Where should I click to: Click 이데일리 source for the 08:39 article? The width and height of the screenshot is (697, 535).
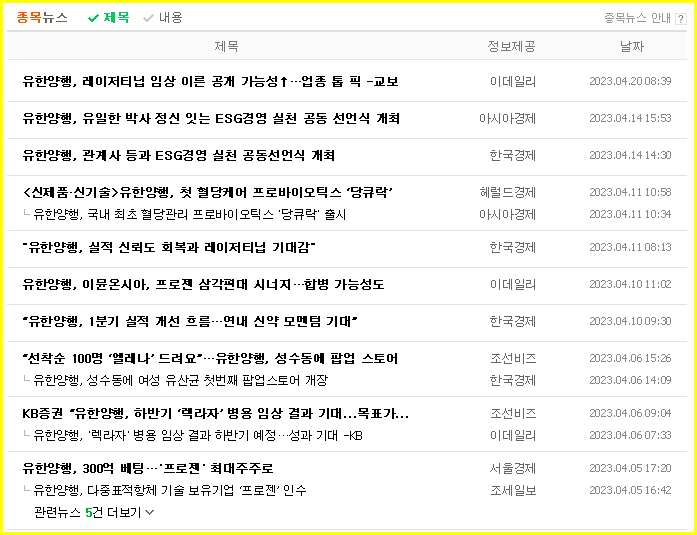pyautogui.click(x=513, y=81)
